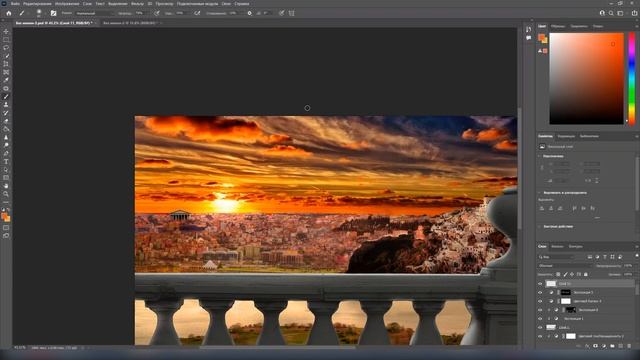
Task: Open the layer blend mode dropdown
Action: pyautogui.click(x=565, y=266)
